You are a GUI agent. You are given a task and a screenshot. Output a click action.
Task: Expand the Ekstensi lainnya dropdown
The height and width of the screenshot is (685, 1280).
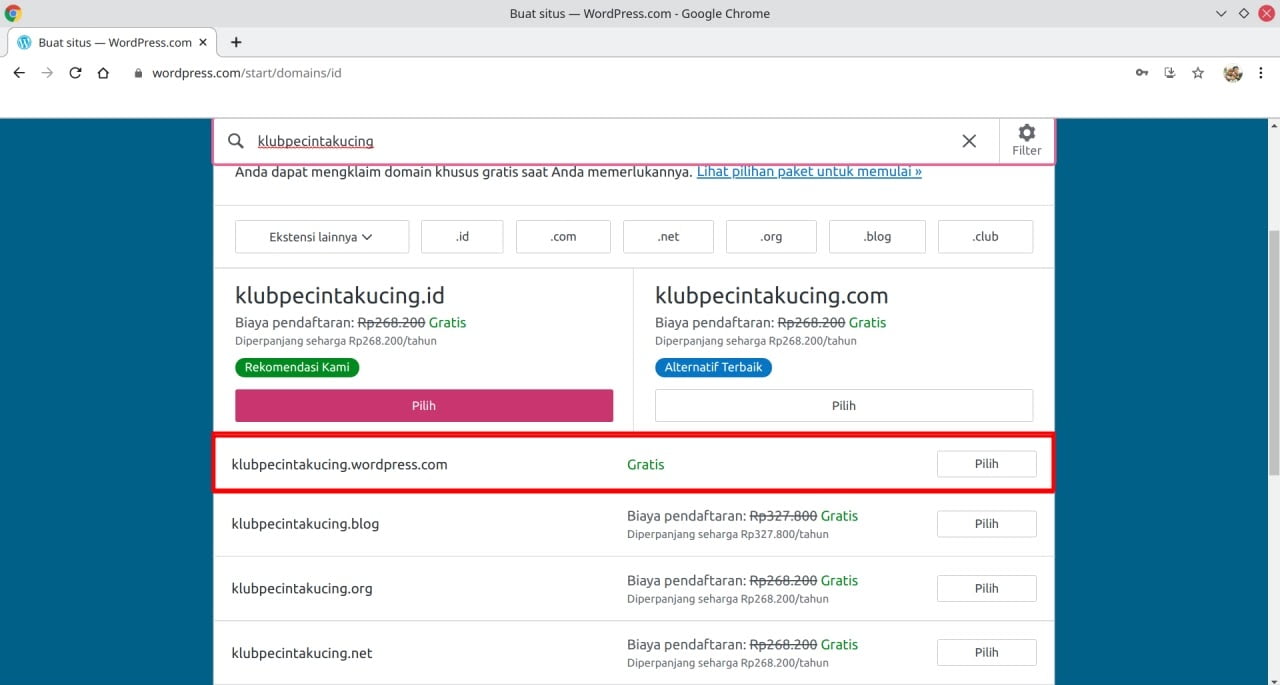[322, 237]
